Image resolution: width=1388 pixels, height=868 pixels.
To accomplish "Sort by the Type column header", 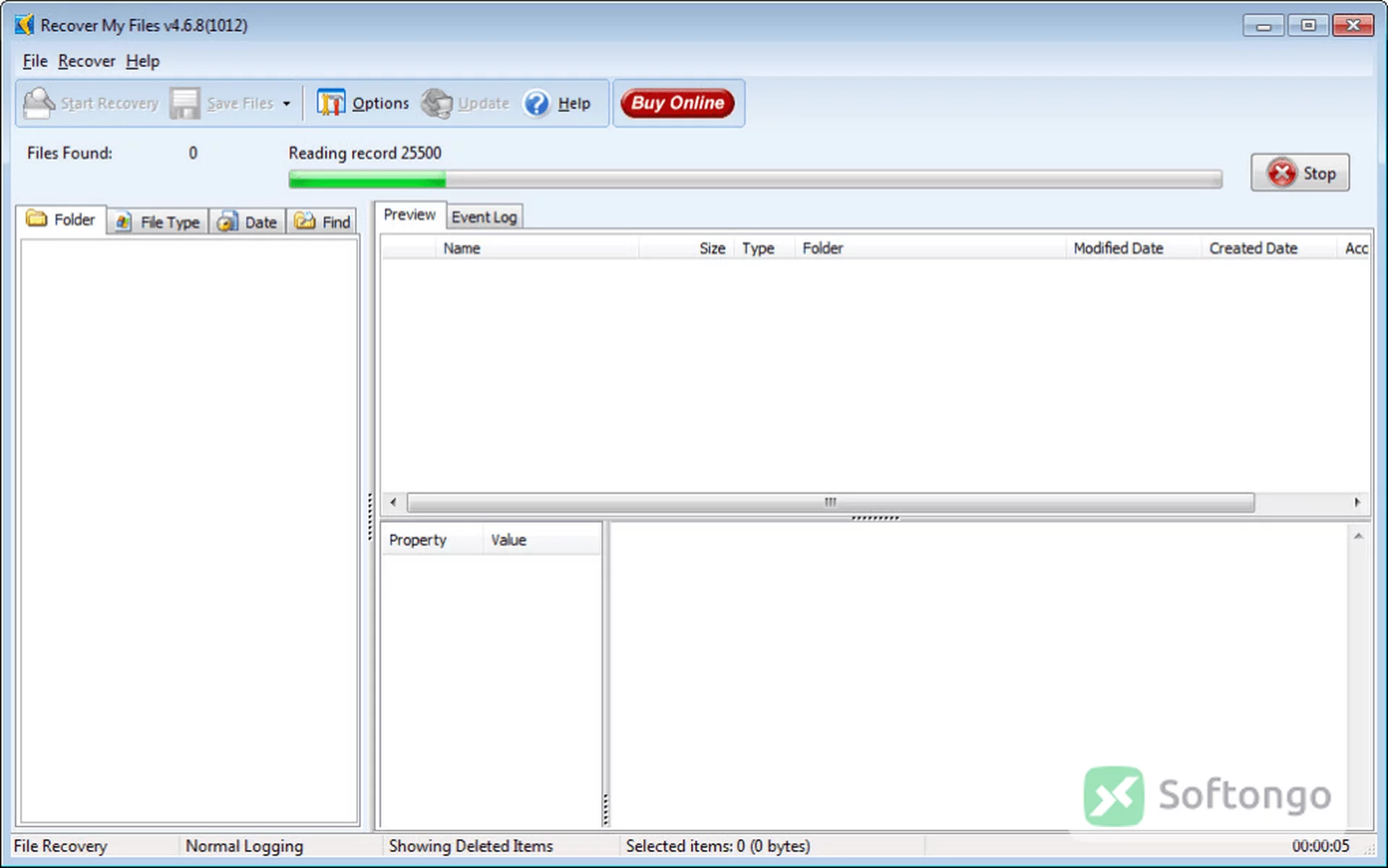I will (x=765, y=248).
